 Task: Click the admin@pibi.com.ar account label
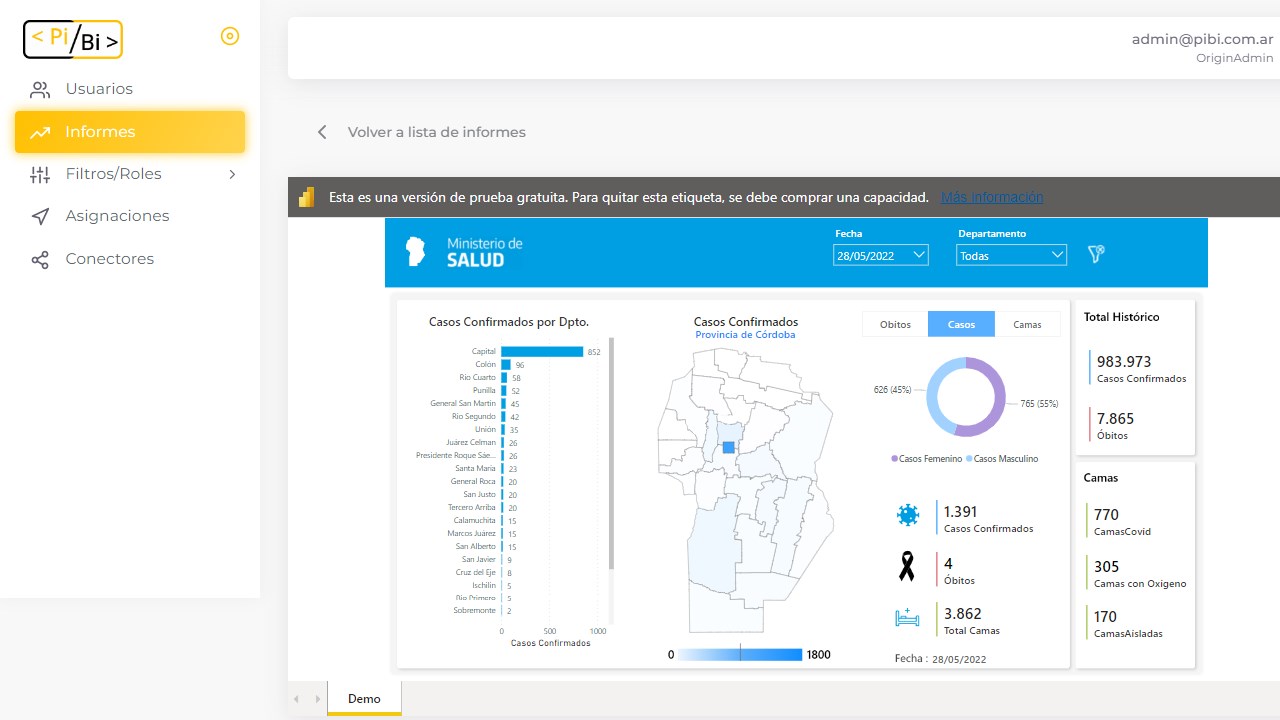click(x=1202, y=40)
